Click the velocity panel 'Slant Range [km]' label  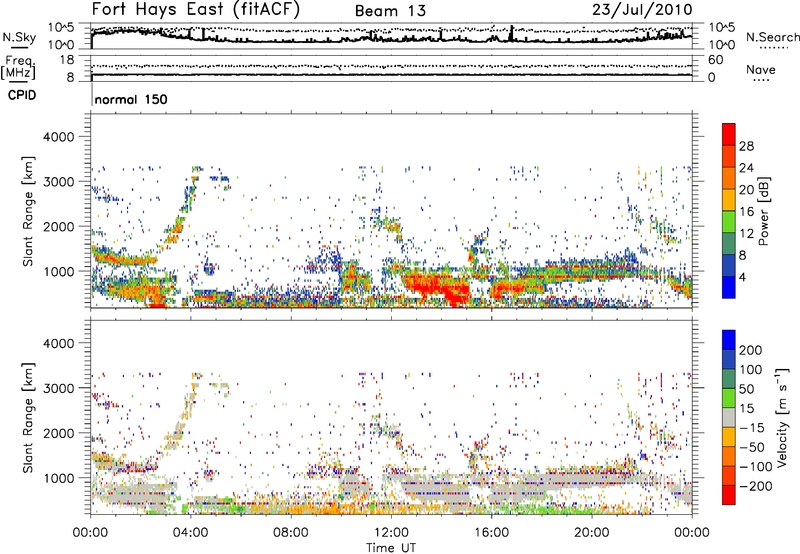pyautogui.click(x=29, y=418)
